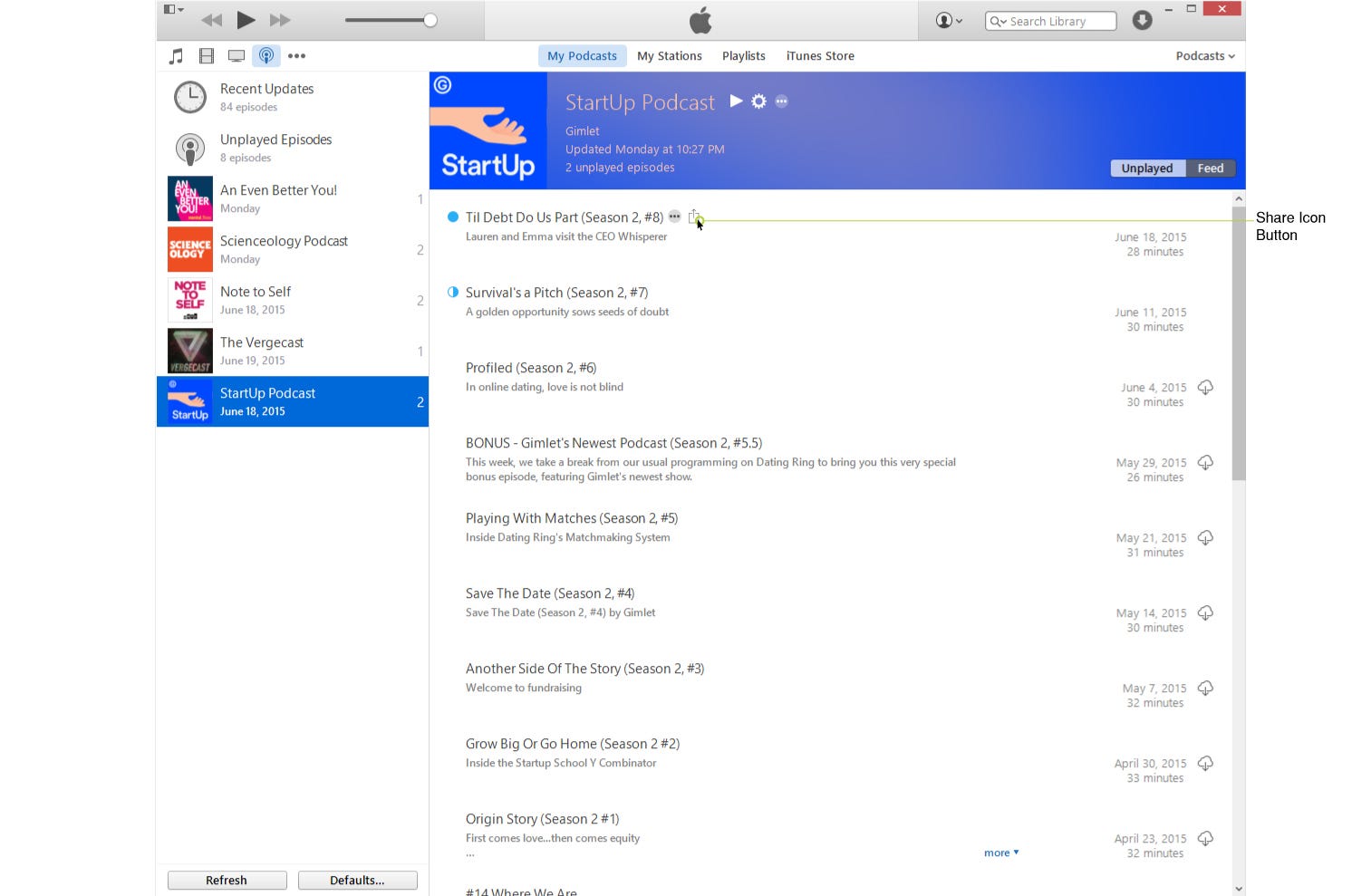This screenshot has width=1352, height=896.
Task: Download Playing With Matches episode
Action: [x=1205, y=537]
